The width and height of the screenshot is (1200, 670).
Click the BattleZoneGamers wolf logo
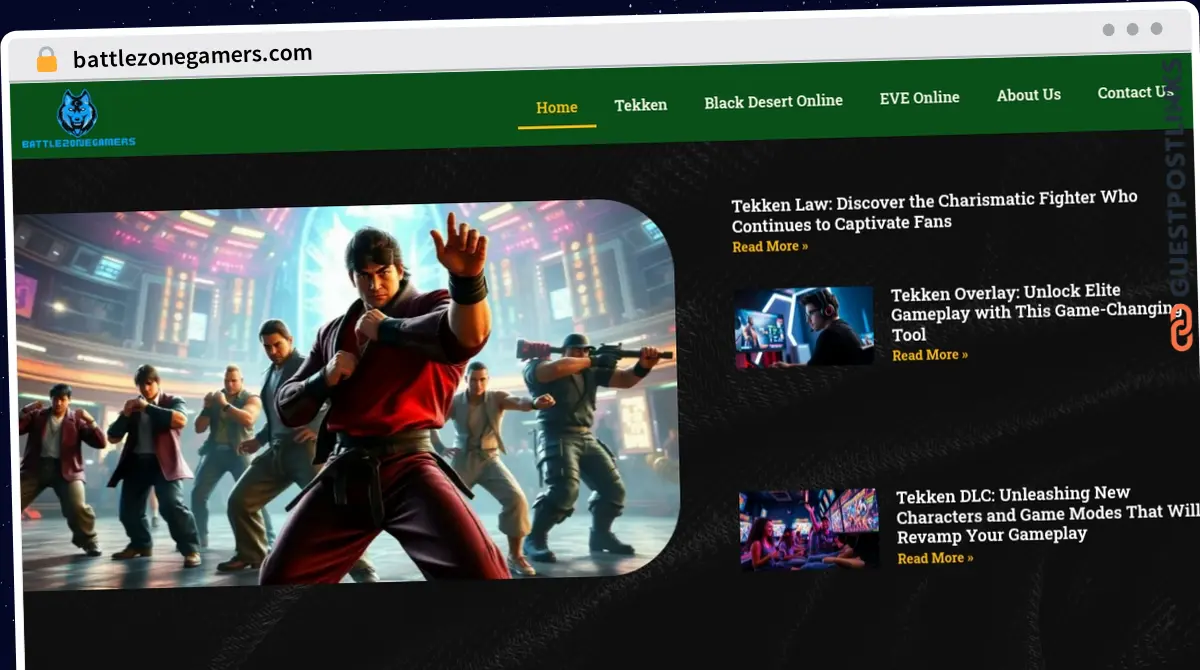tap(77, 113)
